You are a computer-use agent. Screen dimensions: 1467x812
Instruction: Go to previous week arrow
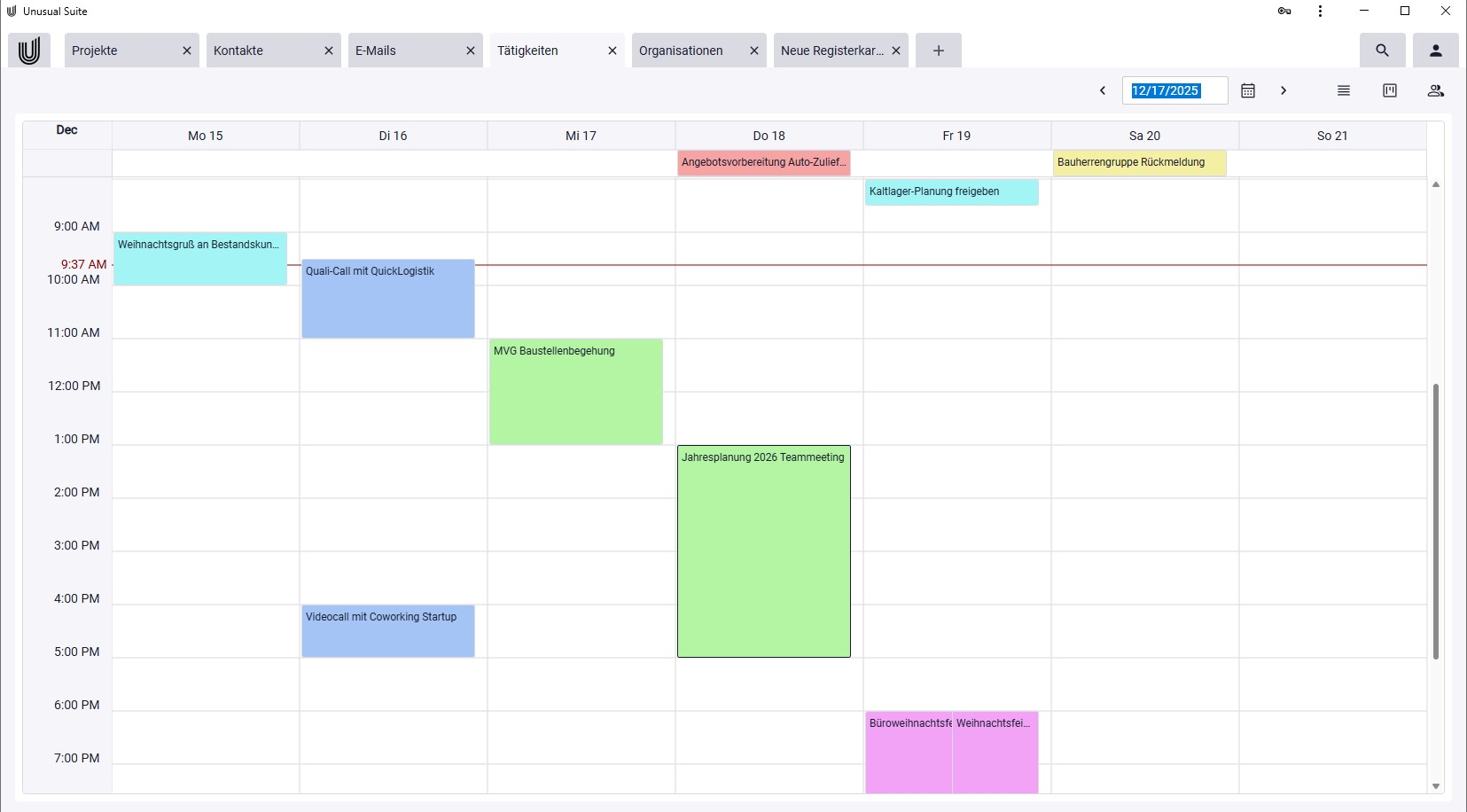coord(1102,90)
